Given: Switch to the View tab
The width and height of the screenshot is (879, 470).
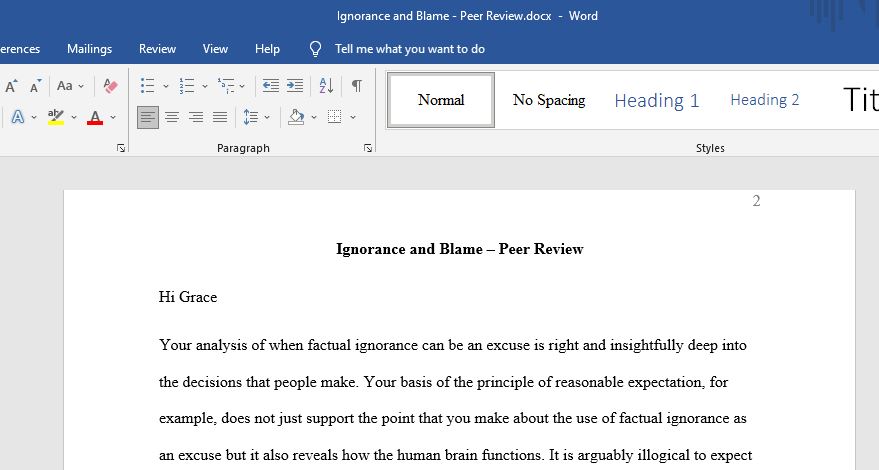Looking at the screenshot, I should [x=215, y=49].
